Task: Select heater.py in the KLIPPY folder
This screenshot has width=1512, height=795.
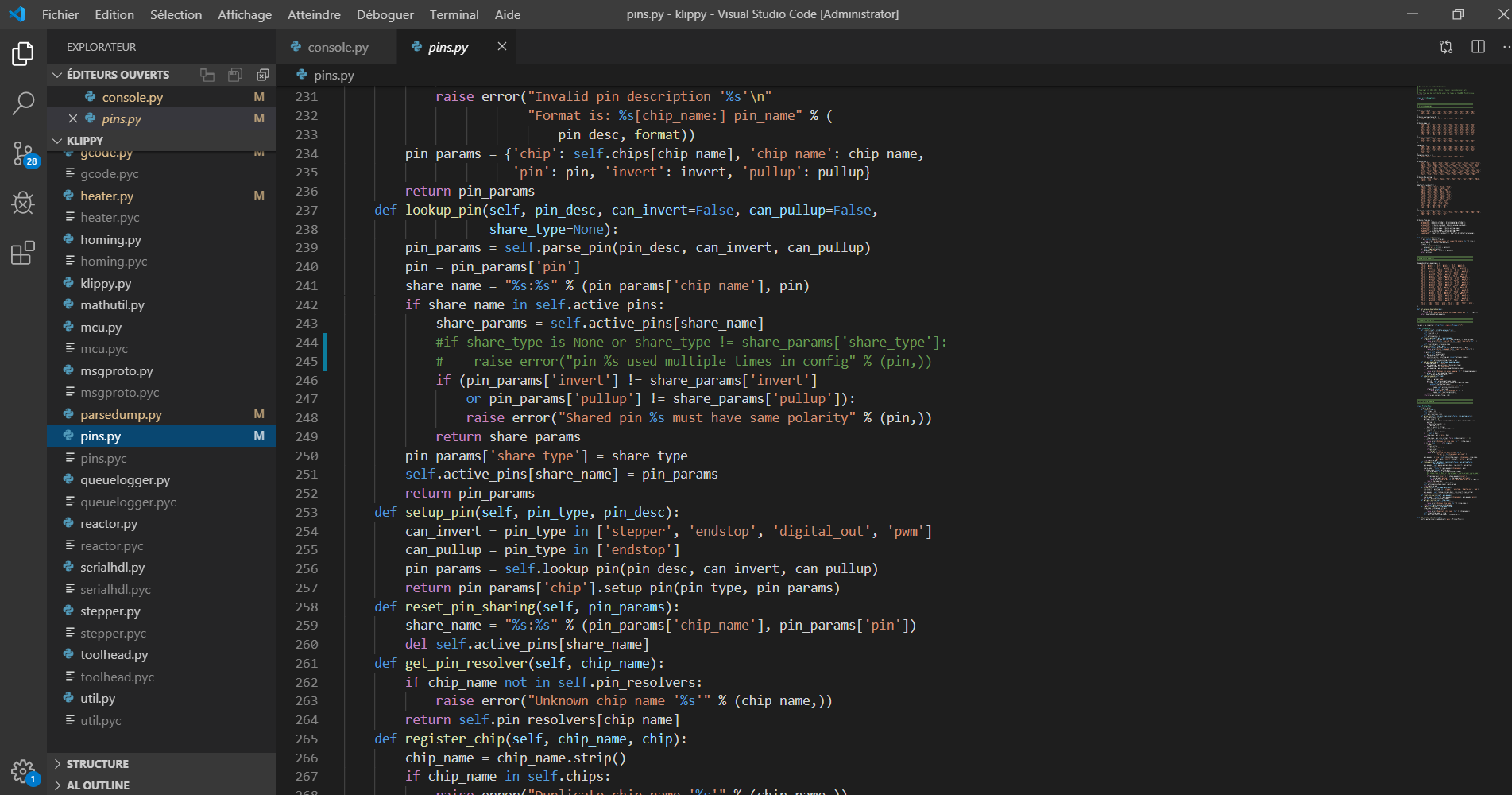Action: 106,196
